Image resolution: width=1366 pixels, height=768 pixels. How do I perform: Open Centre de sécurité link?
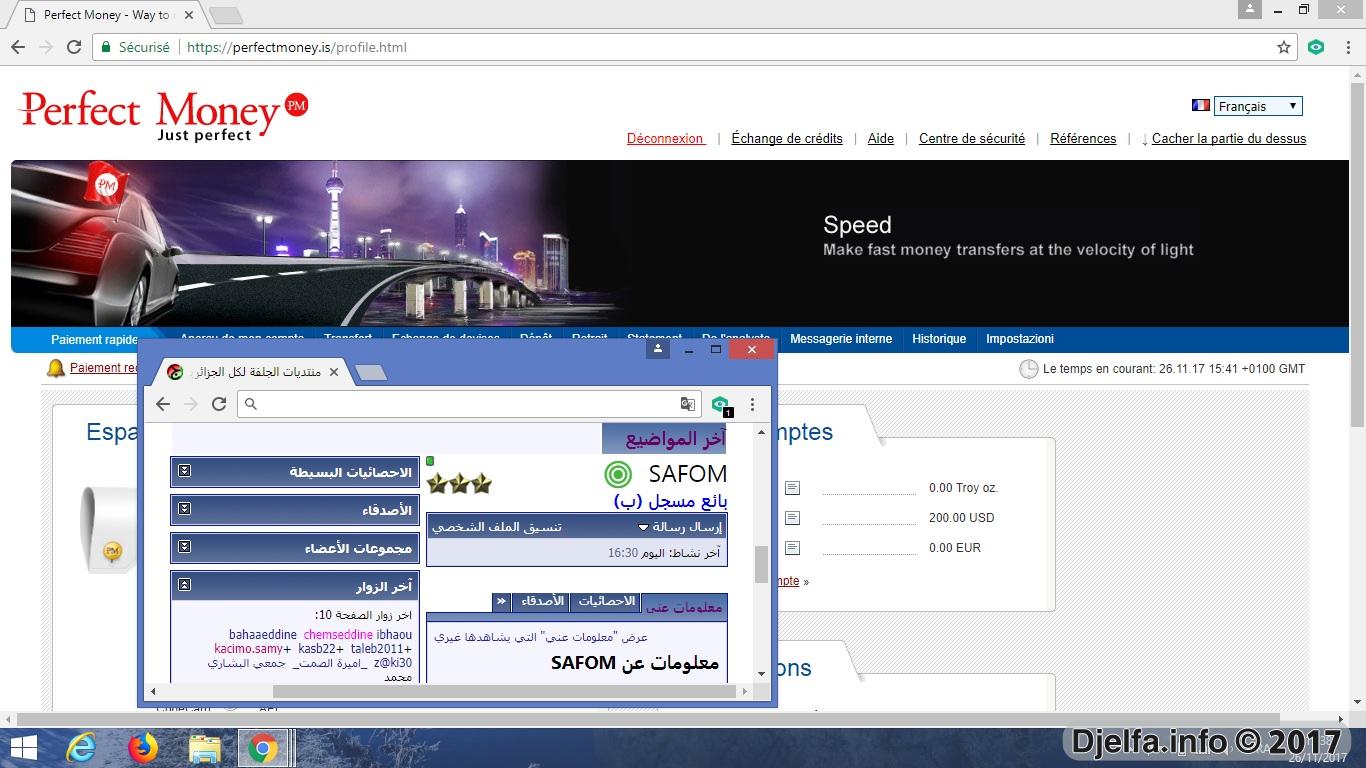(972, 138)
